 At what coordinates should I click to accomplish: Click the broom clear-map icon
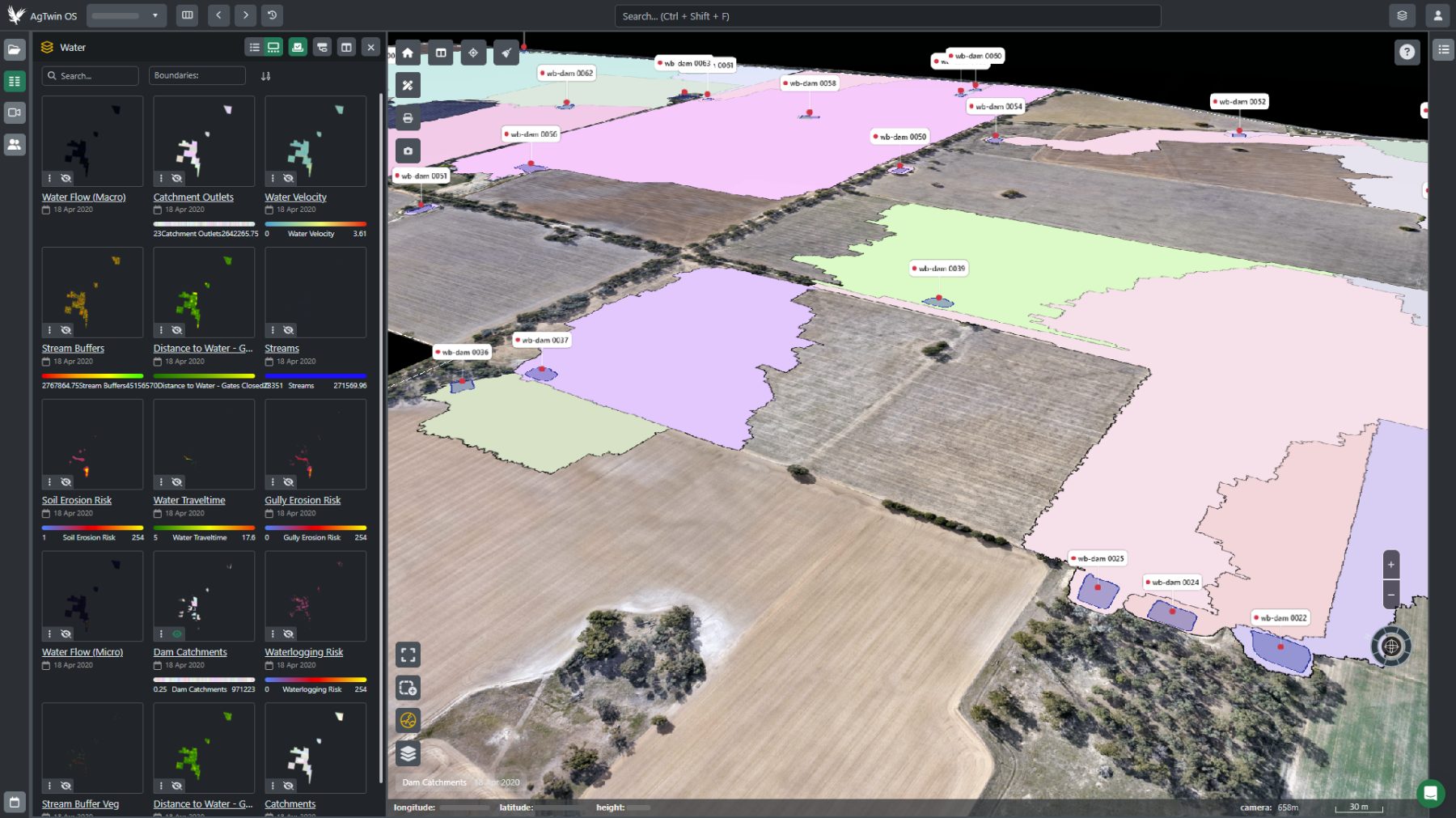coord(506,53)
